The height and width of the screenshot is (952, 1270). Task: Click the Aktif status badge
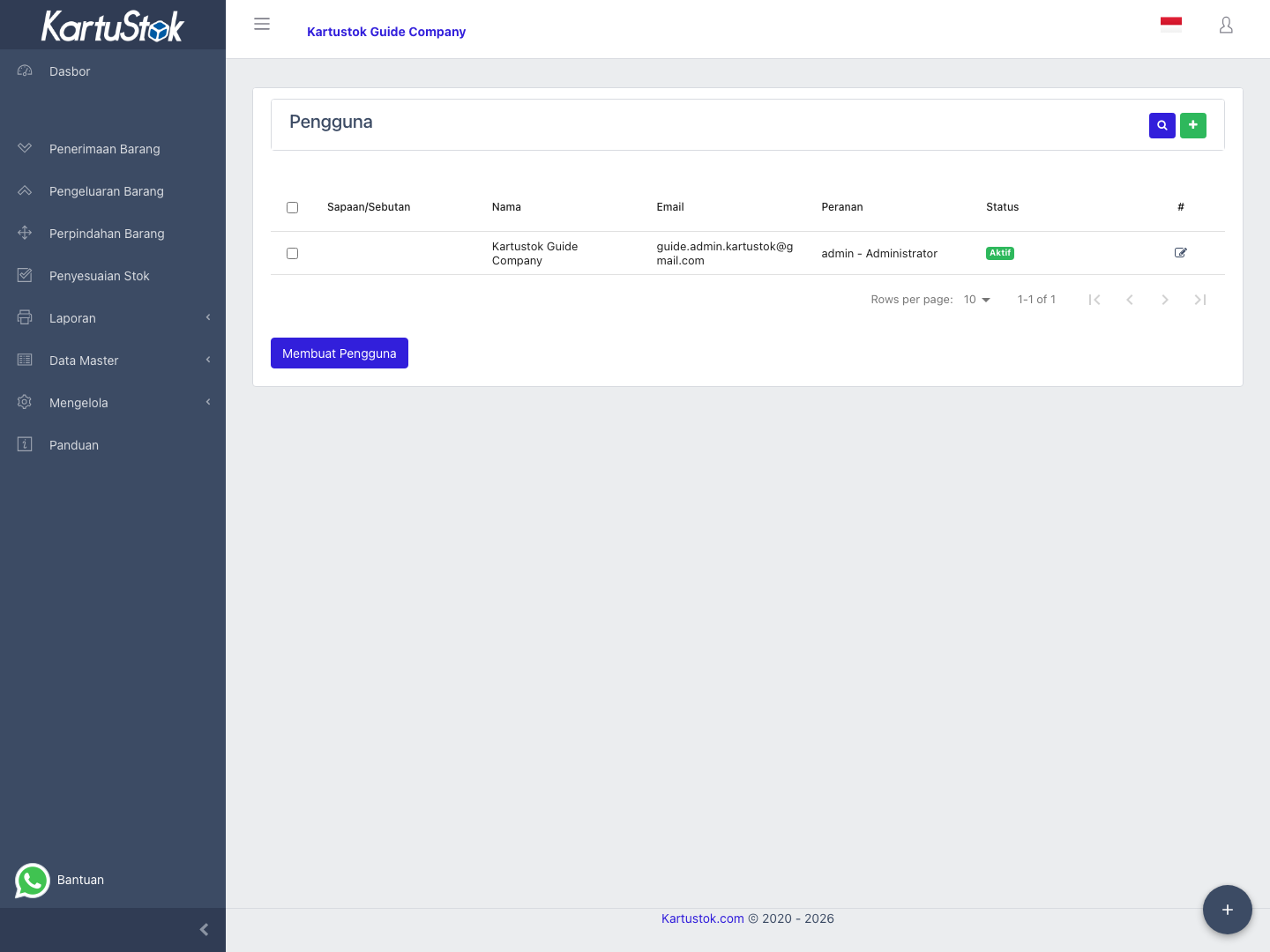tap(1000, 253)
